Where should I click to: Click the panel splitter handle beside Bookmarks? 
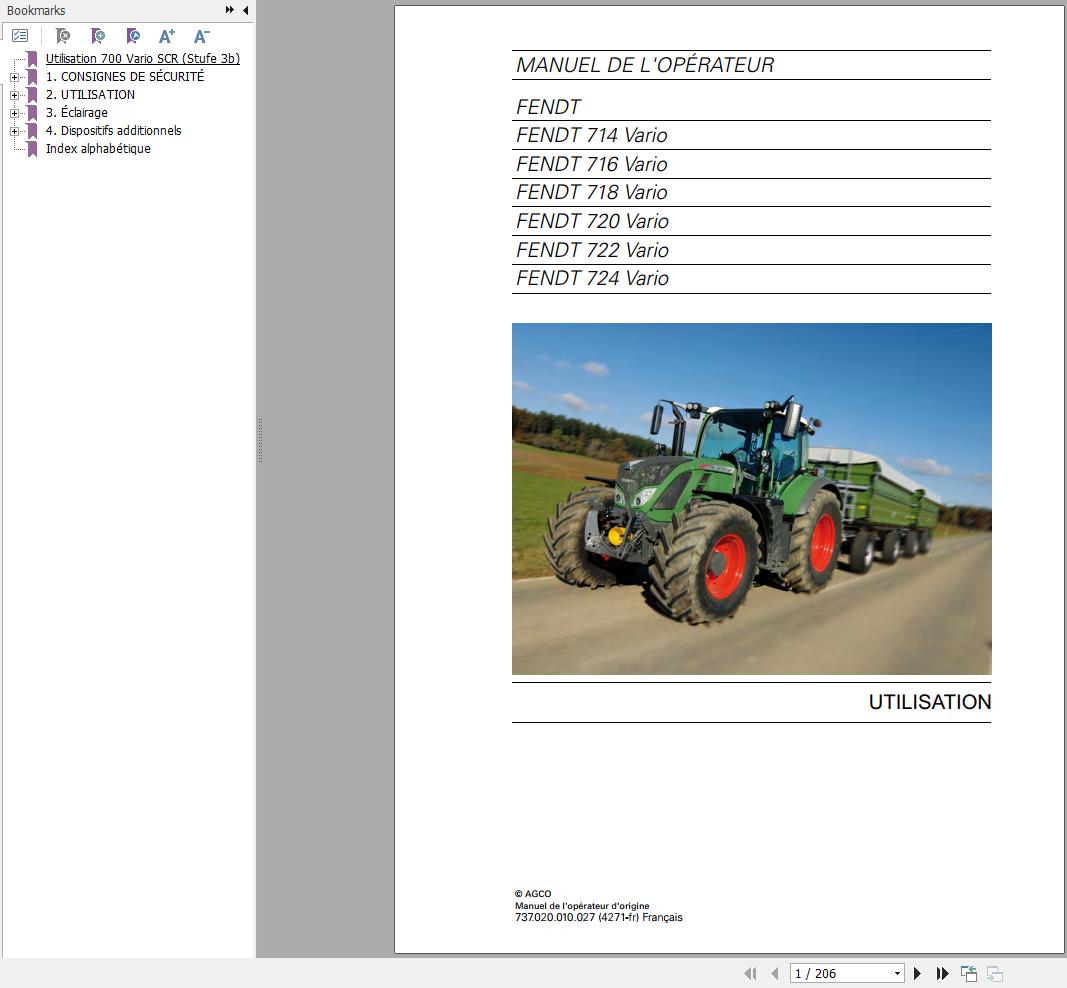[260, 441]
